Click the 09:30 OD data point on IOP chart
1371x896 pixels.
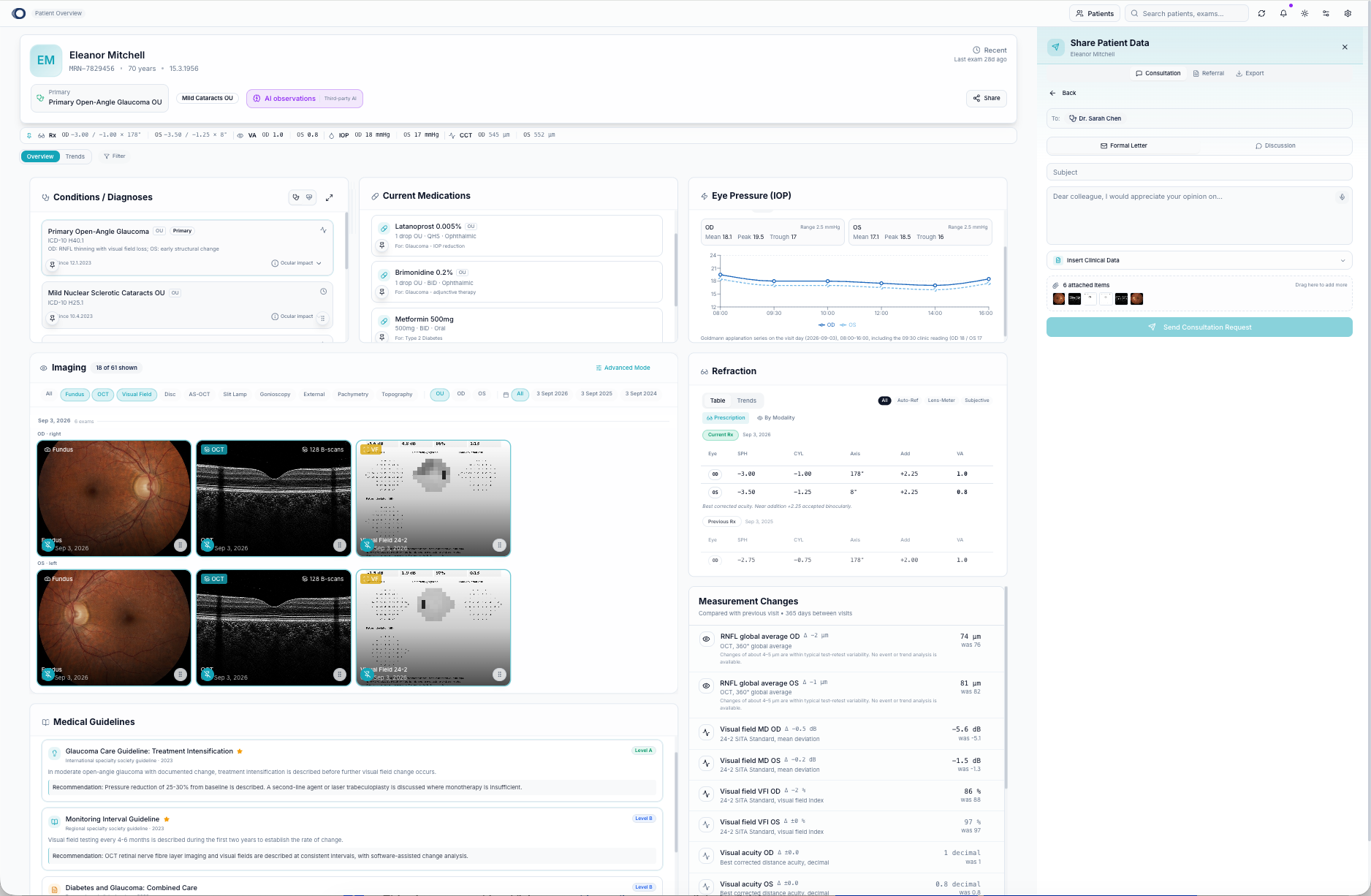pyautogui.click(x=774, y=281)
